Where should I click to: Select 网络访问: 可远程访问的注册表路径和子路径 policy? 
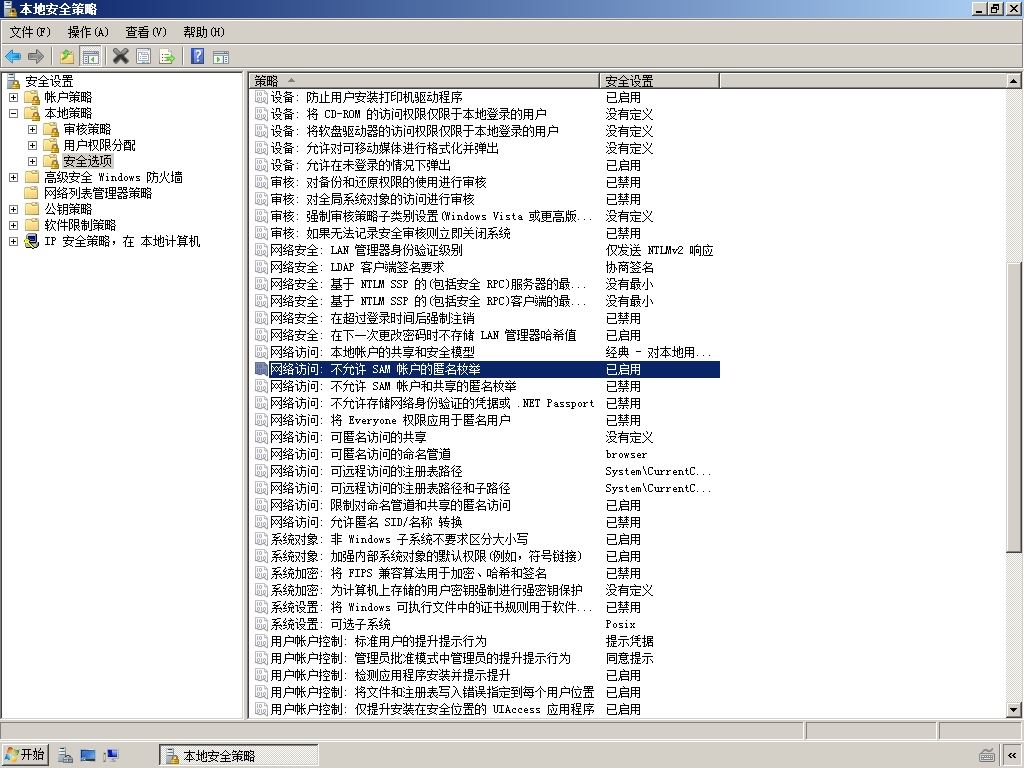pos(391,488)
